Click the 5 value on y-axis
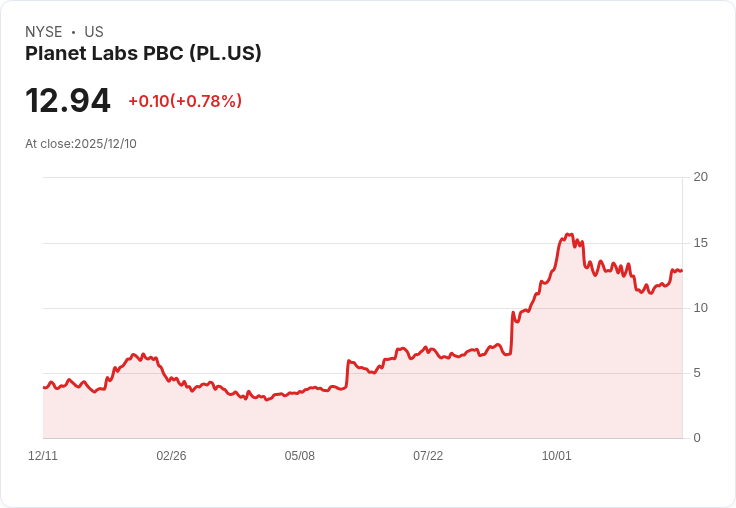This screenshot has width=736, height=508. pos(697,373)
